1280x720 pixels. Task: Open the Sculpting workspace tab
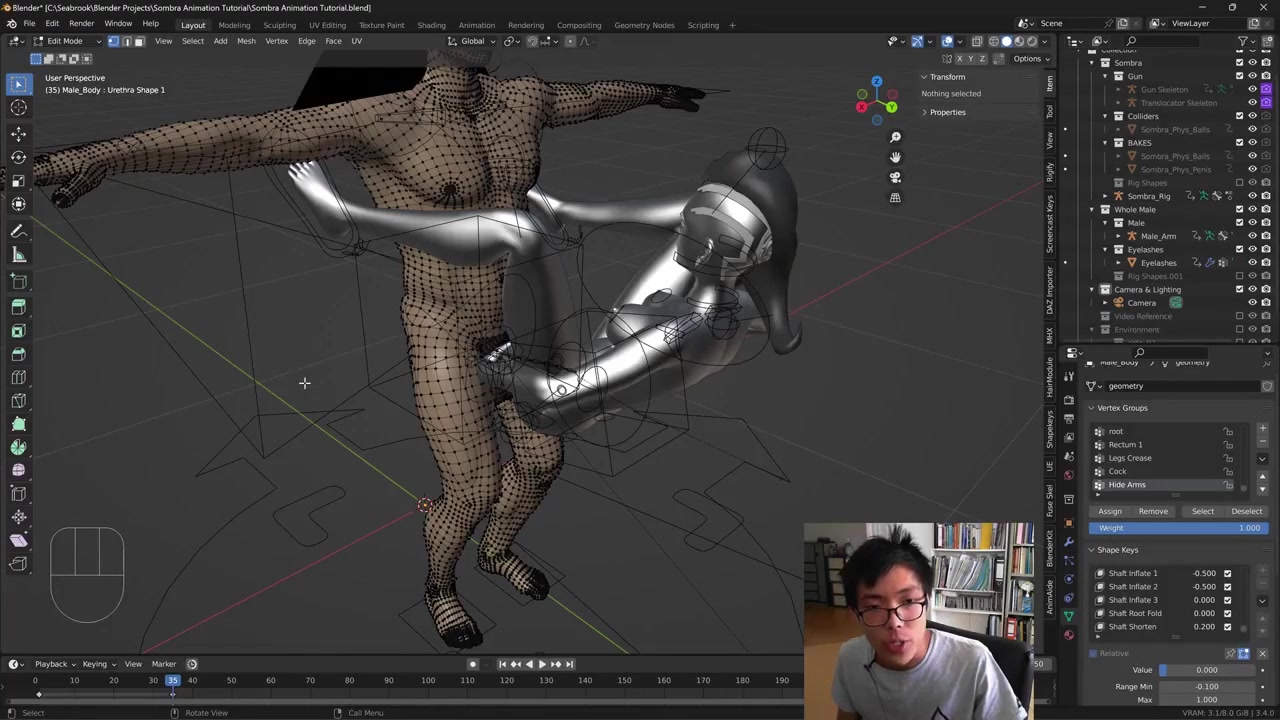coord(279,25)
